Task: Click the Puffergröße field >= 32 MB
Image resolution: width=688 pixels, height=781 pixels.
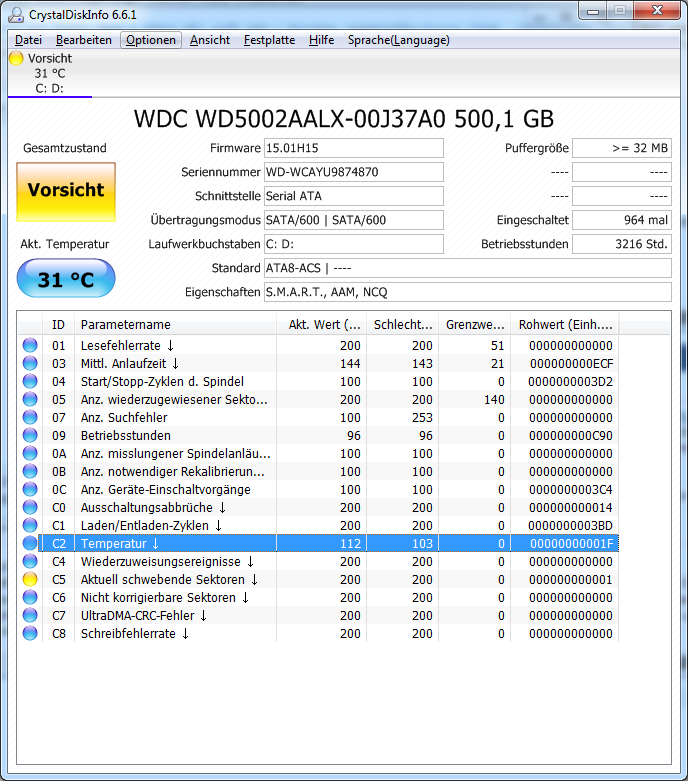Action: pos(622,148)
